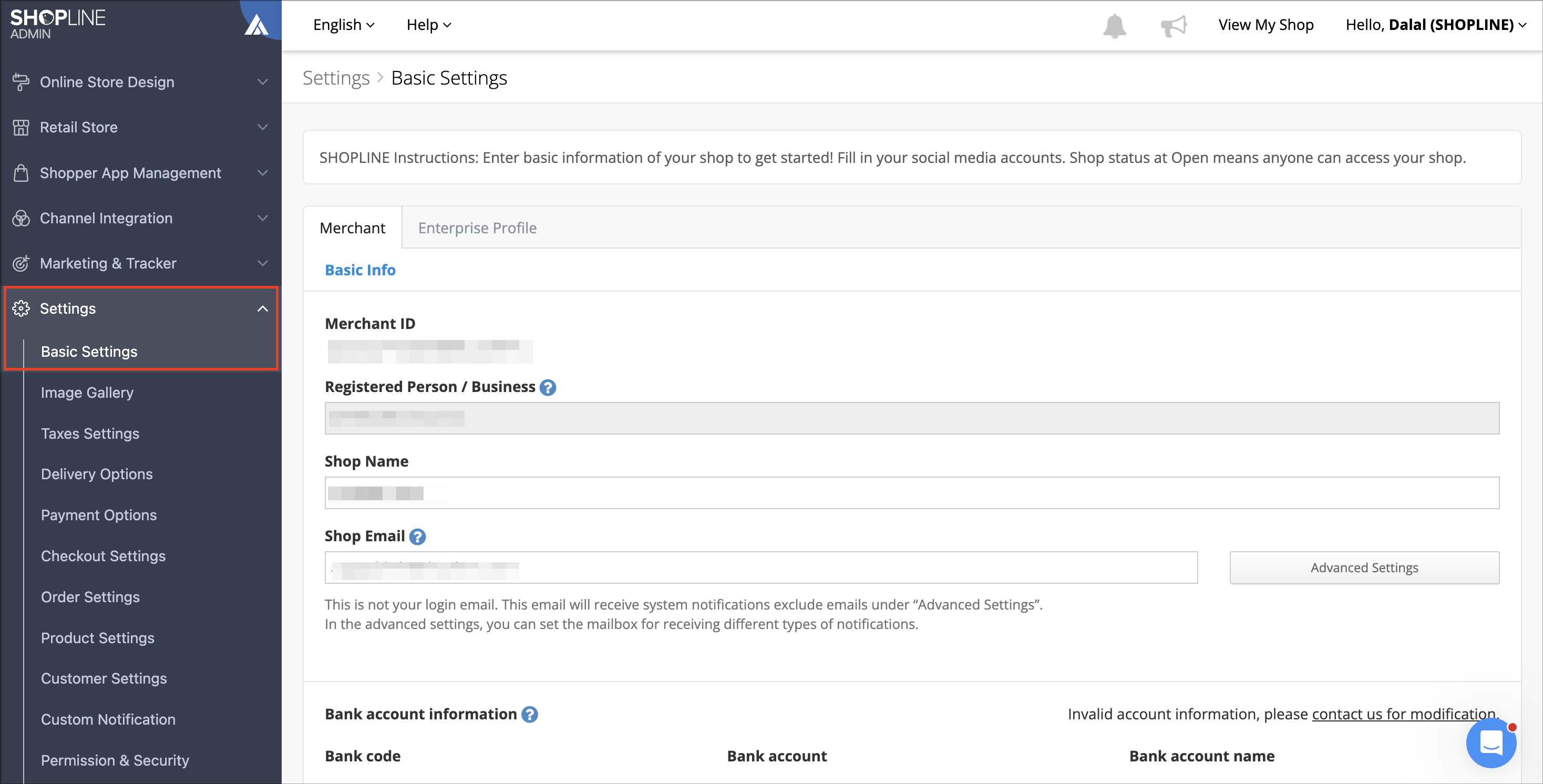Click the Bank account name column label
1543x784 pixels.
[1201, 757]
